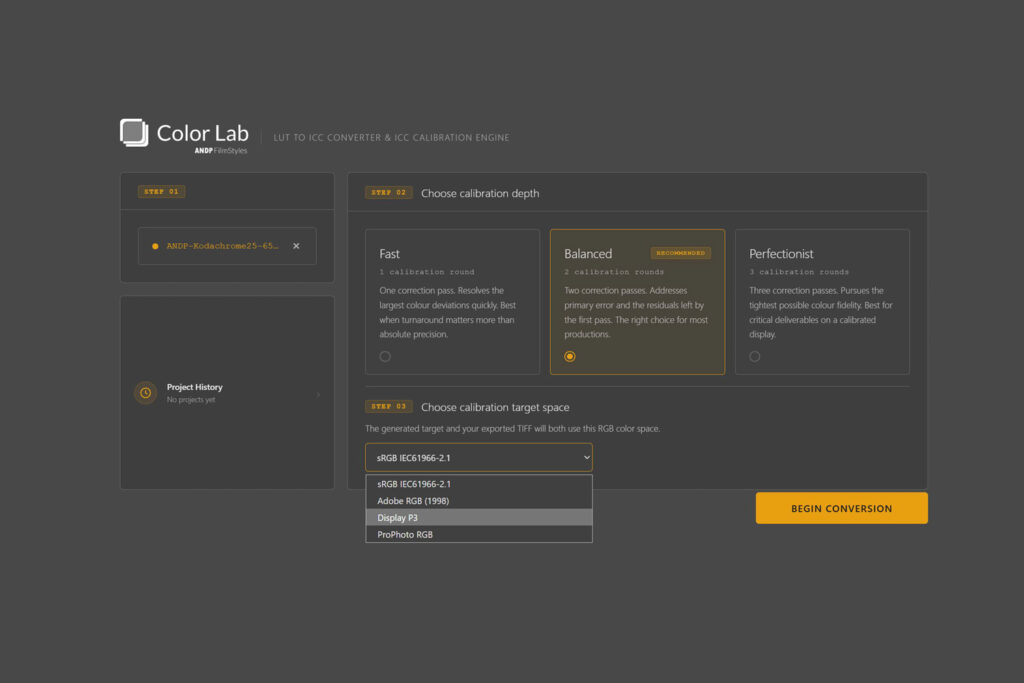1024x683 pixels.
Task: Choose Adobe RGB (1998) option
Action: click(479, 501)
